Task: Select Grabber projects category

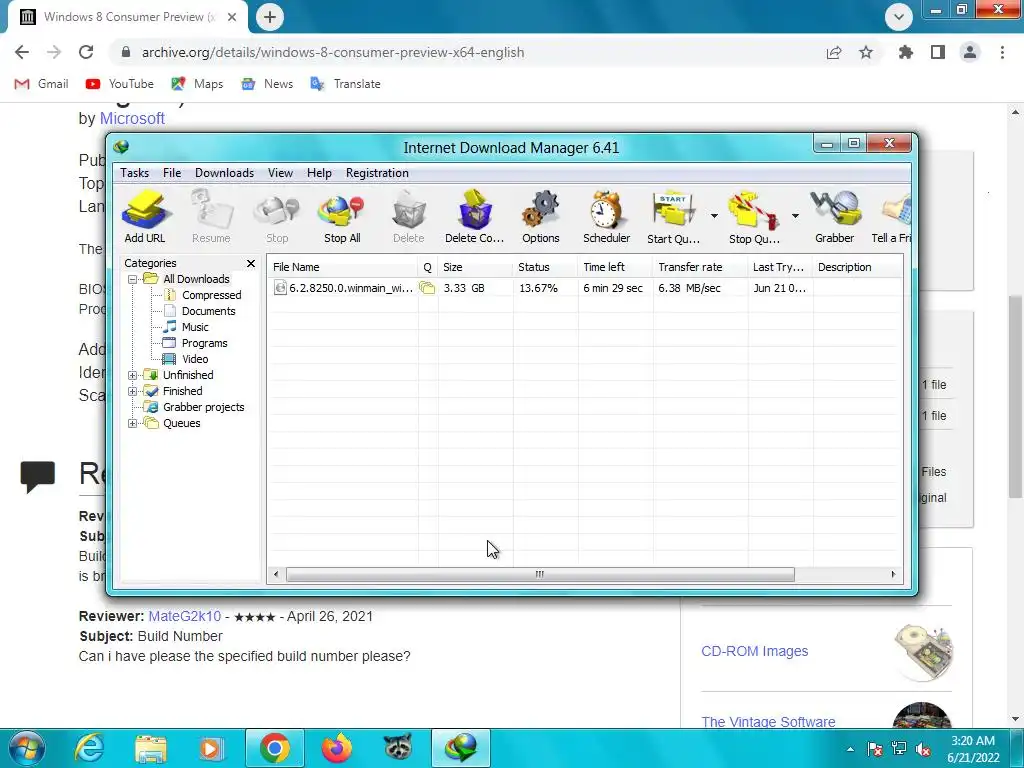Action: (x=203, y=407)
